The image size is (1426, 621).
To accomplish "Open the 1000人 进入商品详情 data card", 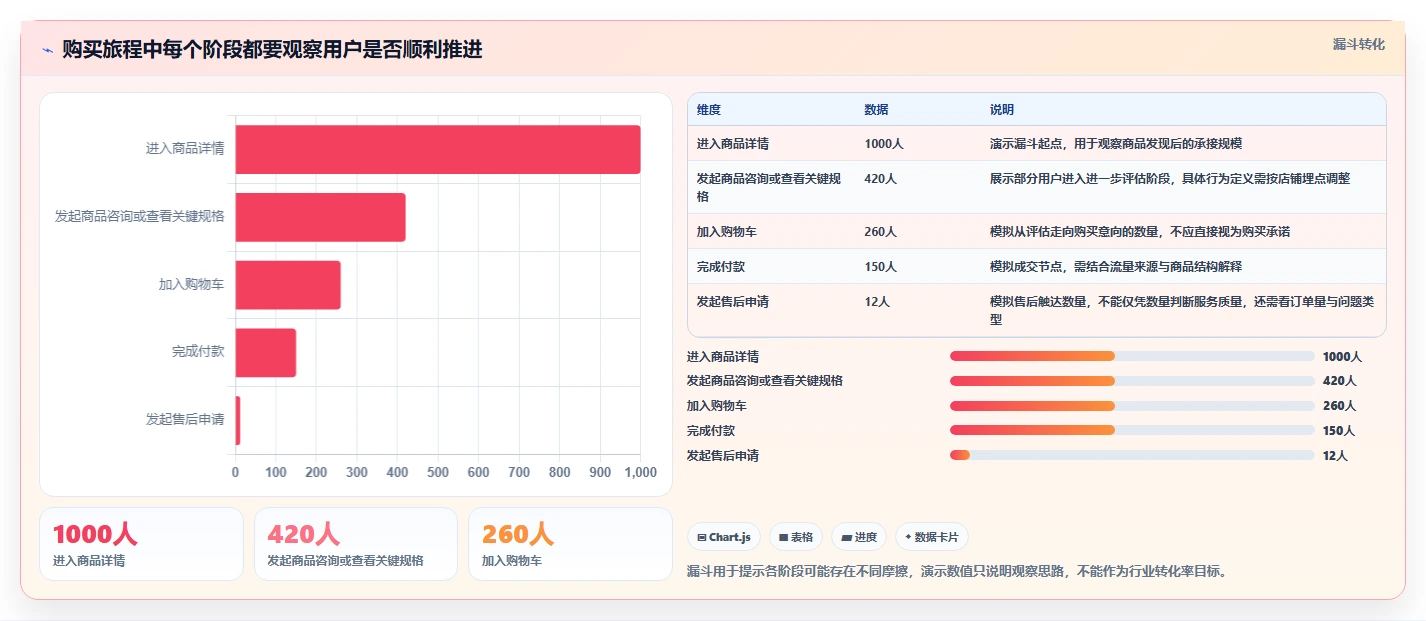I will (141, 544).
